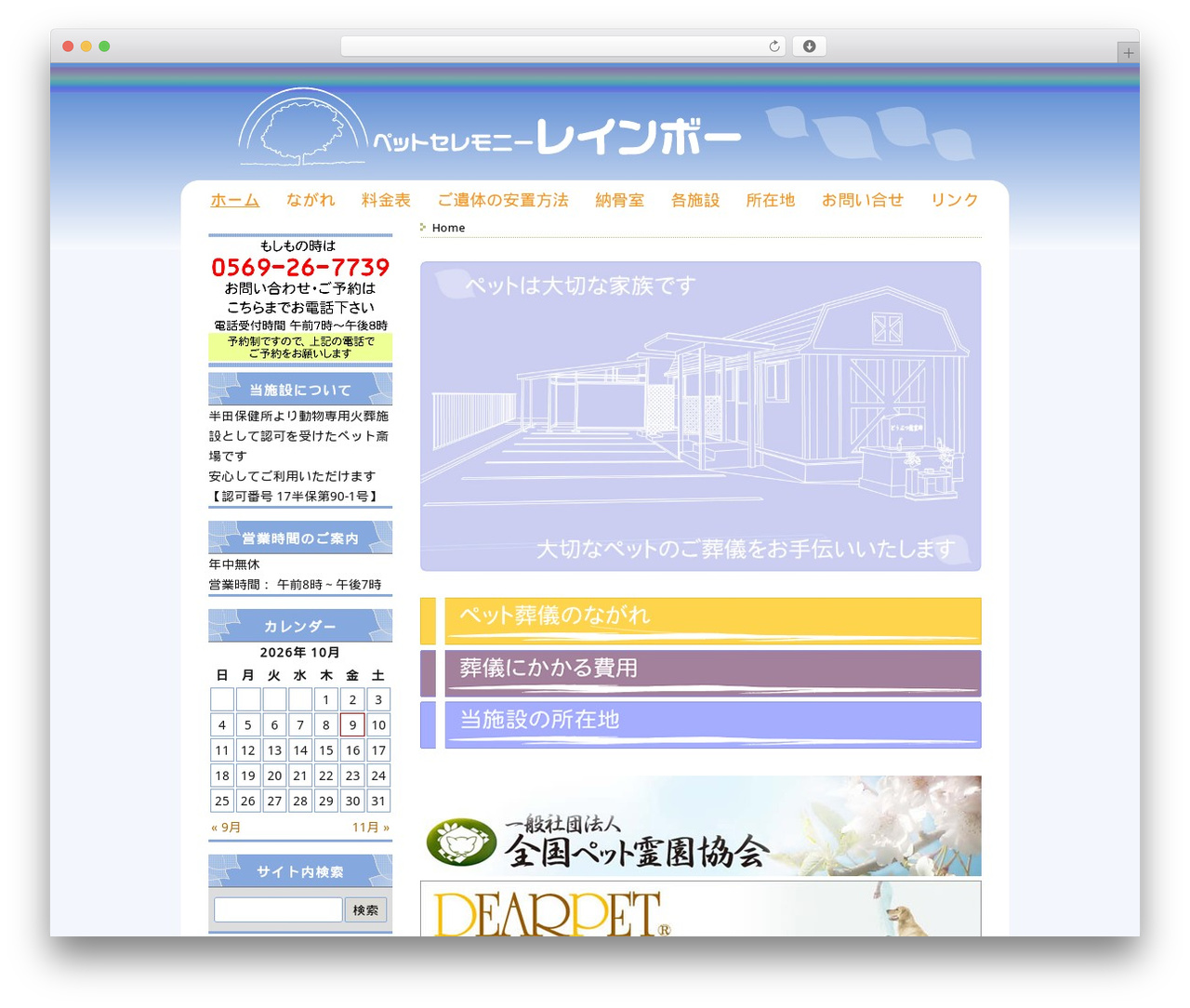Go to the ながれ menu page
This screenshot has height=1008, width=1190.
coord(311,200)
